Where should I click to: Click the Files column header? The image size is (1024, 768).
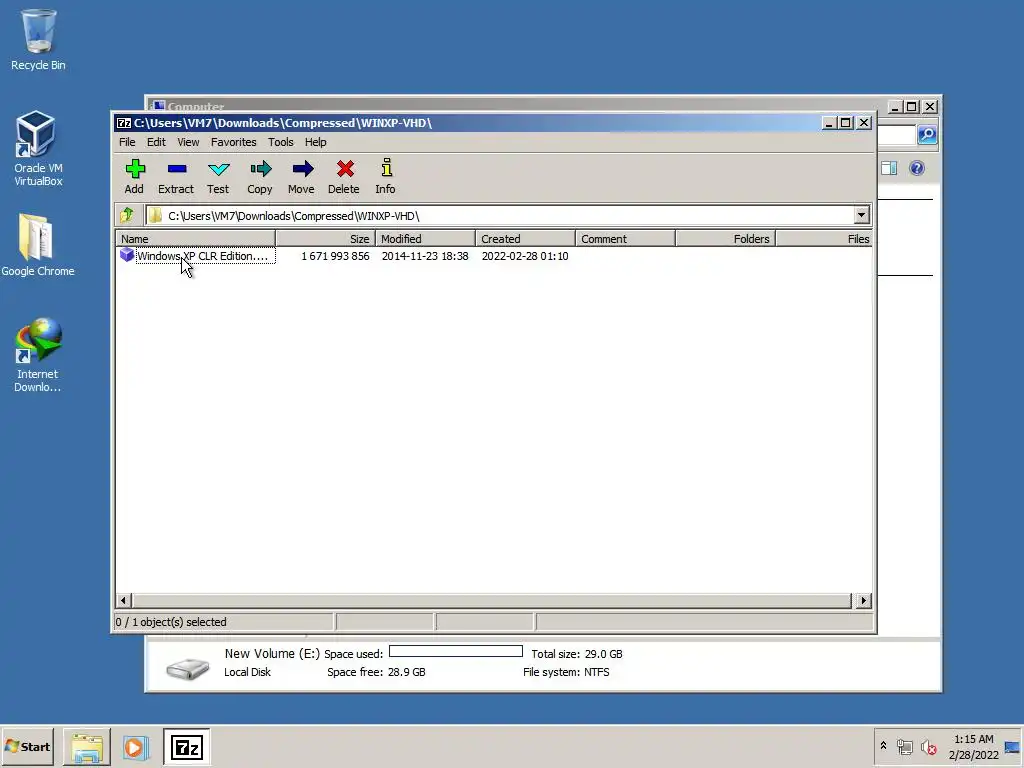click(824, 238)
